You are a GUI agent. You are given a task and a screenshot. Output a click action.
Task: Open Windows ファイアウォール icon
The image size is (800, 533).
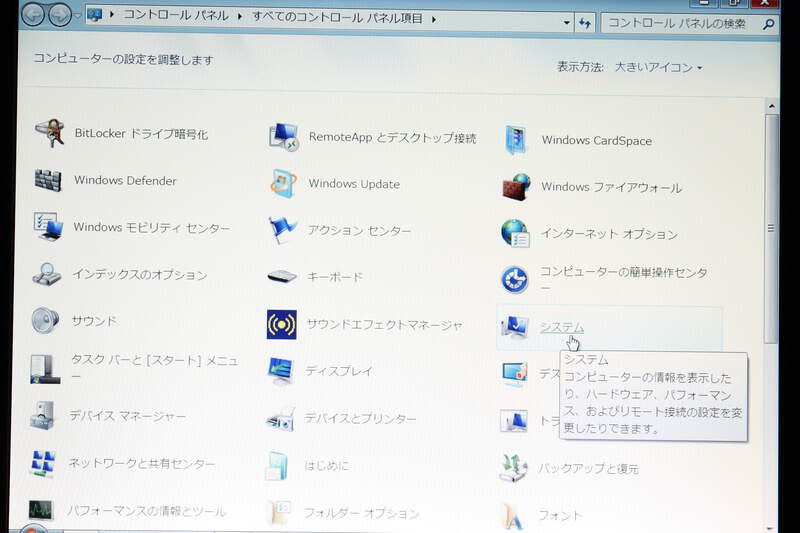click(x=516, y=187)
